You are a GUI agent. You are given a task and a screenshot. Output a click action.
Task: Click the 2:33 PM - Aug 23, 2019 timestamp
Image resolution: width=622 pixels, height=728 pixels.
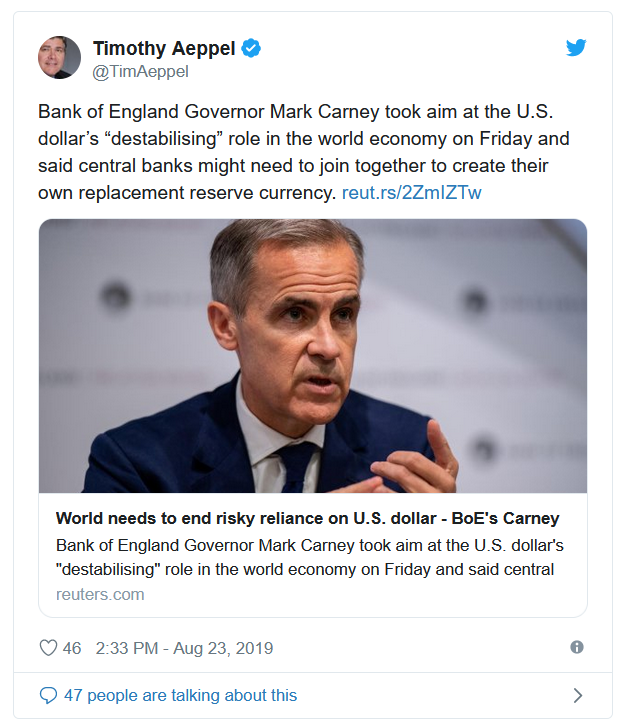[x=184, y=648]
